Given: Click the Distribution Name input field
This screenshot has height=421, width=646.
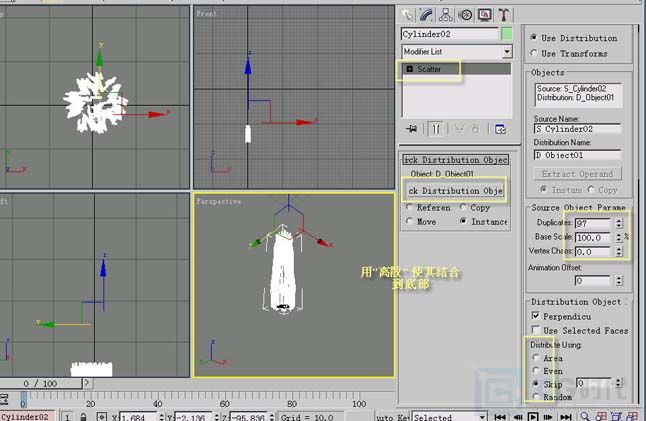Looking at the screenshot, I should click(x=577, y=155).
